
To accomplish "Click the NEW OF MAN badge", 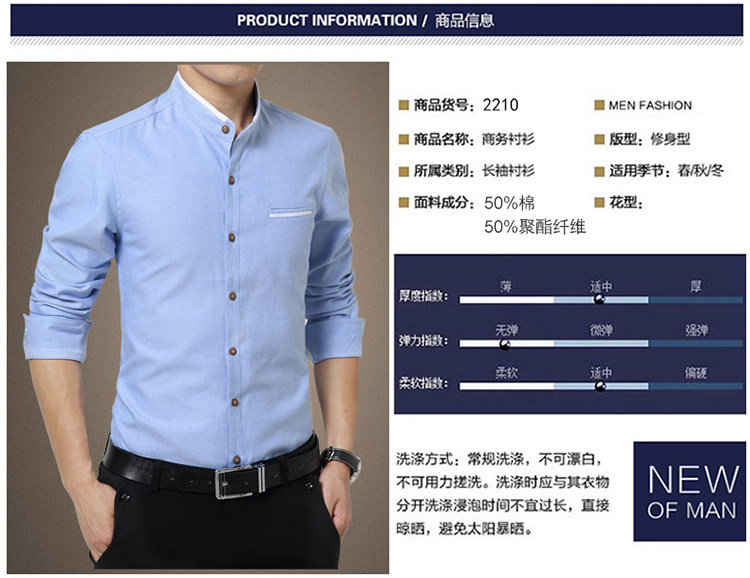I will pos(689,491).
